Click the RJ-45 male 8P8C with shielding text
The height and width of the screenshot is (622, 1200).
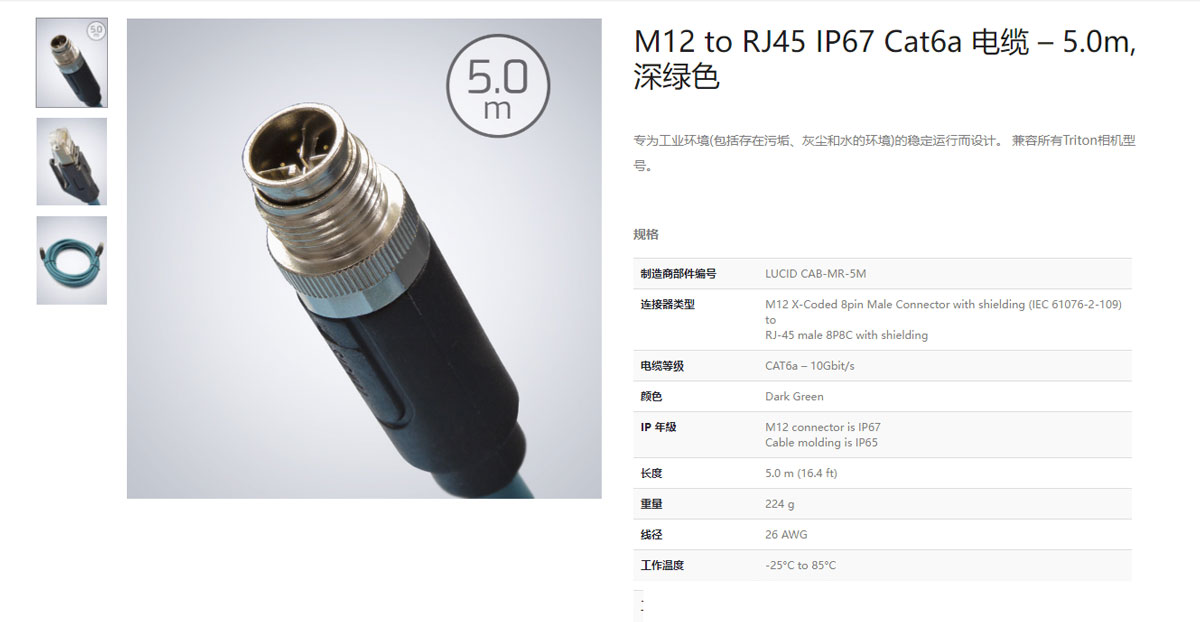(846, 335)
